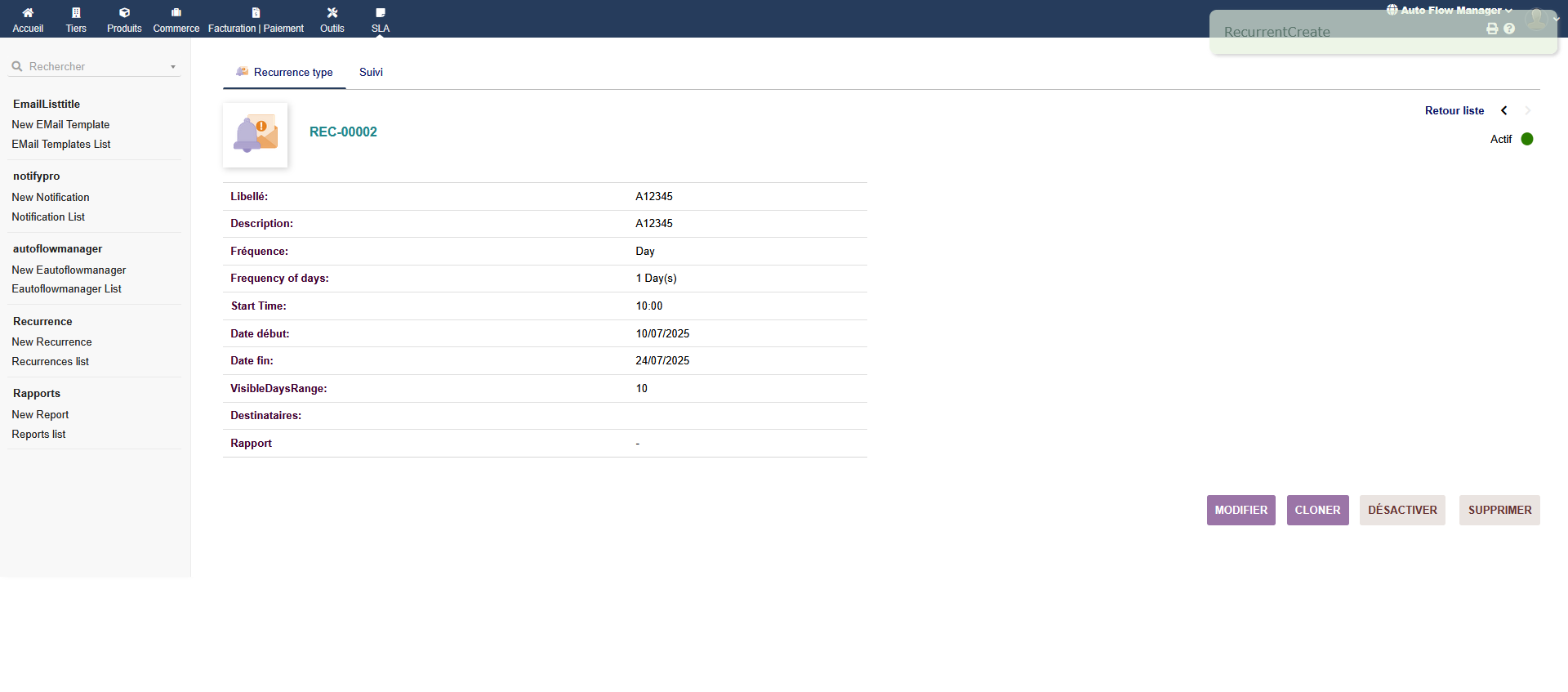Click the recurrence bell thumbnail image
Screen dimensions: 1568x692
pos(256,135)
